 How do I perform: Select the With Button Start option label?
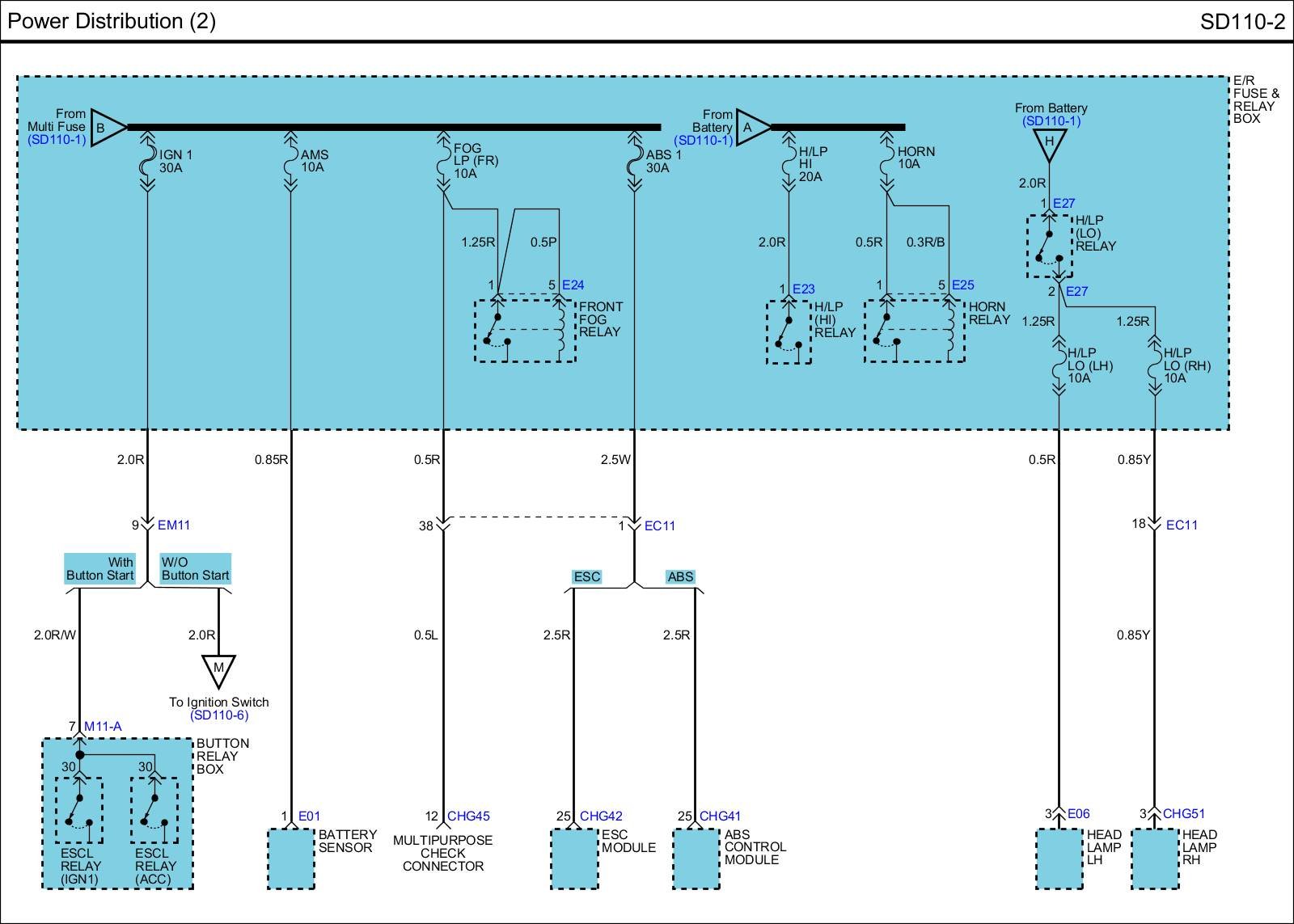tap(100, 569)
